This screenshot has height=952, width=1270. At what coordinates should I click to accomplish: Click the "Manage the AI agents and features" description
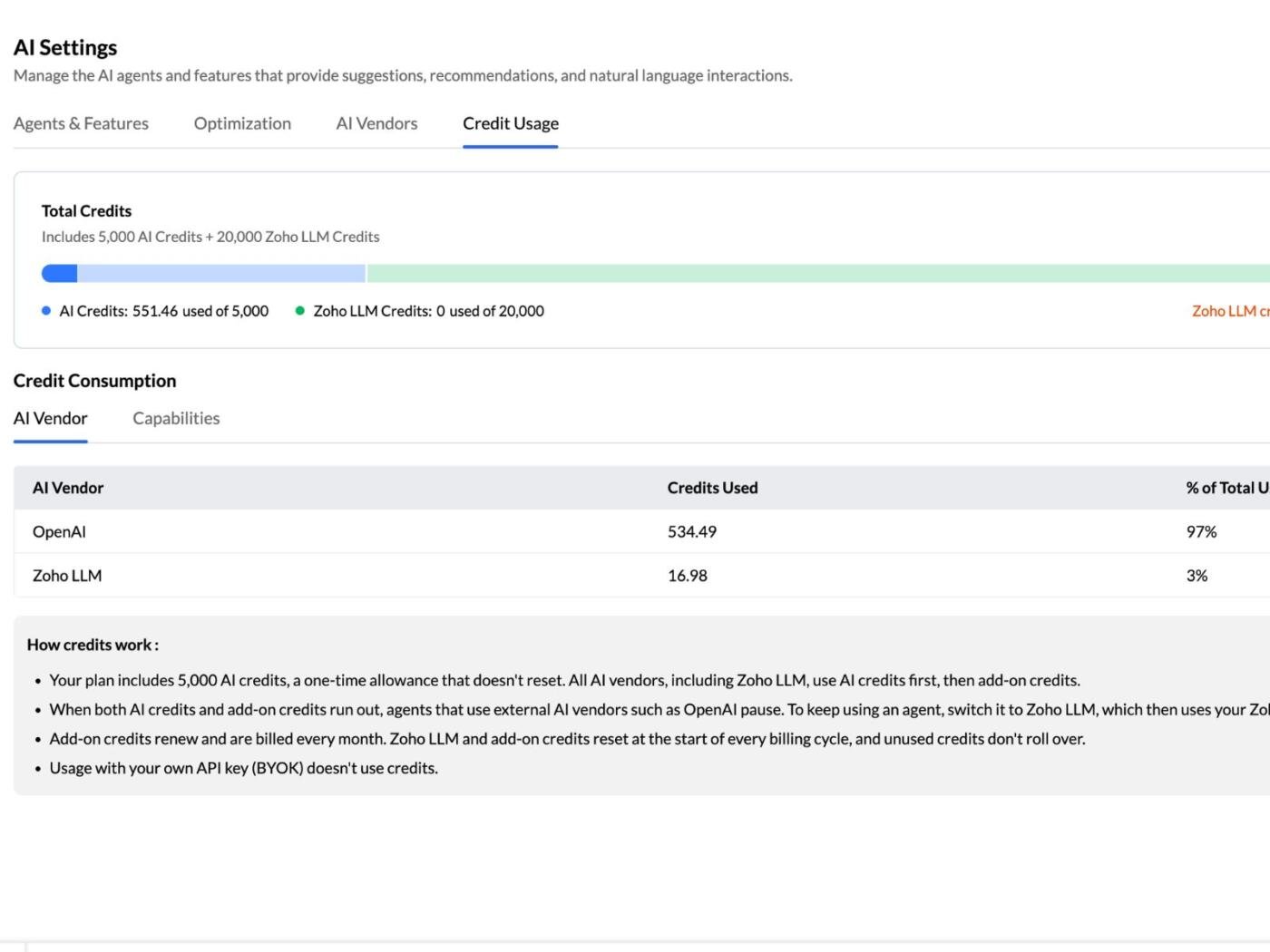[x=403, y=75]
